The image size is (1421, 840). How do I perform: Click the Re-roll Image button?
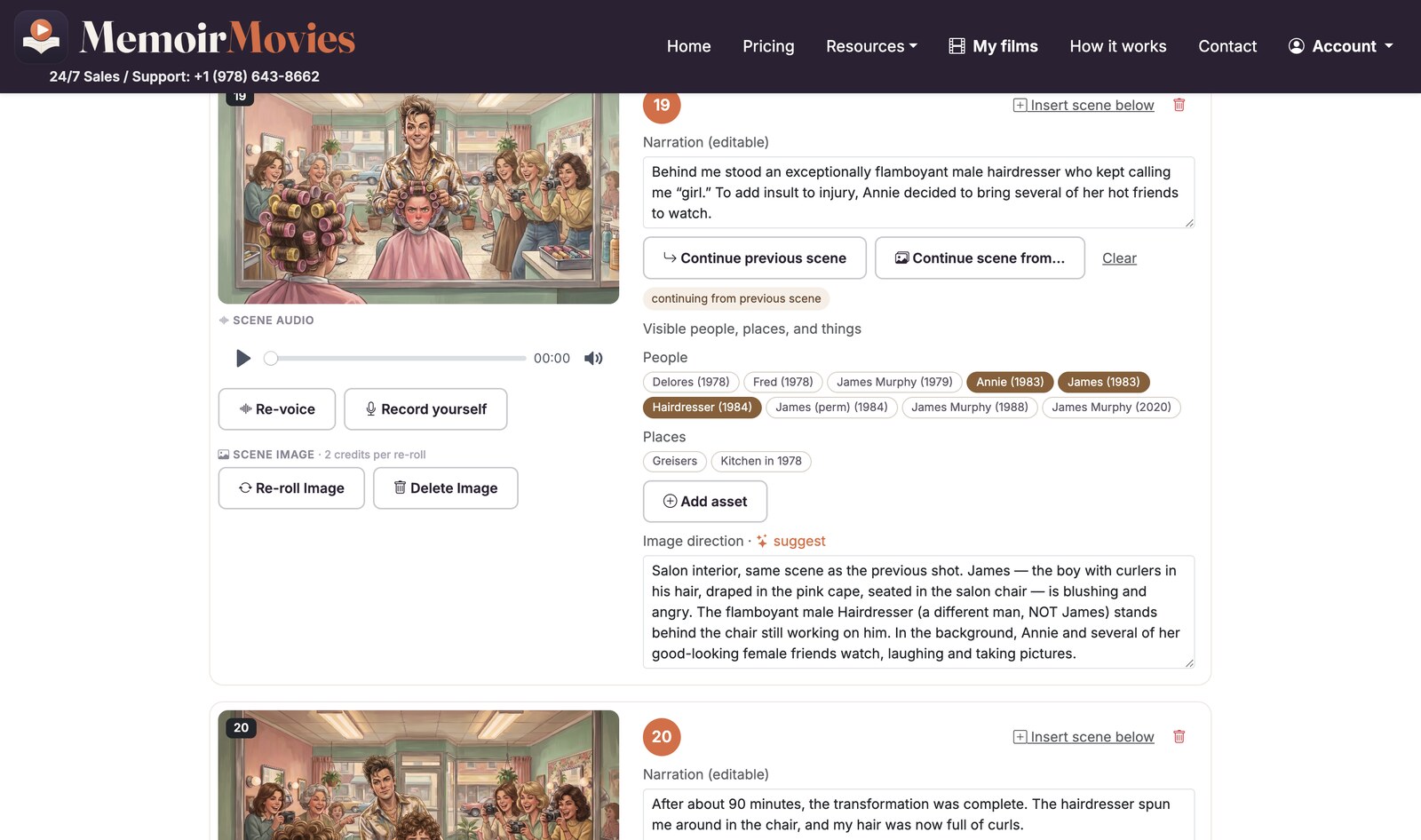[x=291, y=487]
